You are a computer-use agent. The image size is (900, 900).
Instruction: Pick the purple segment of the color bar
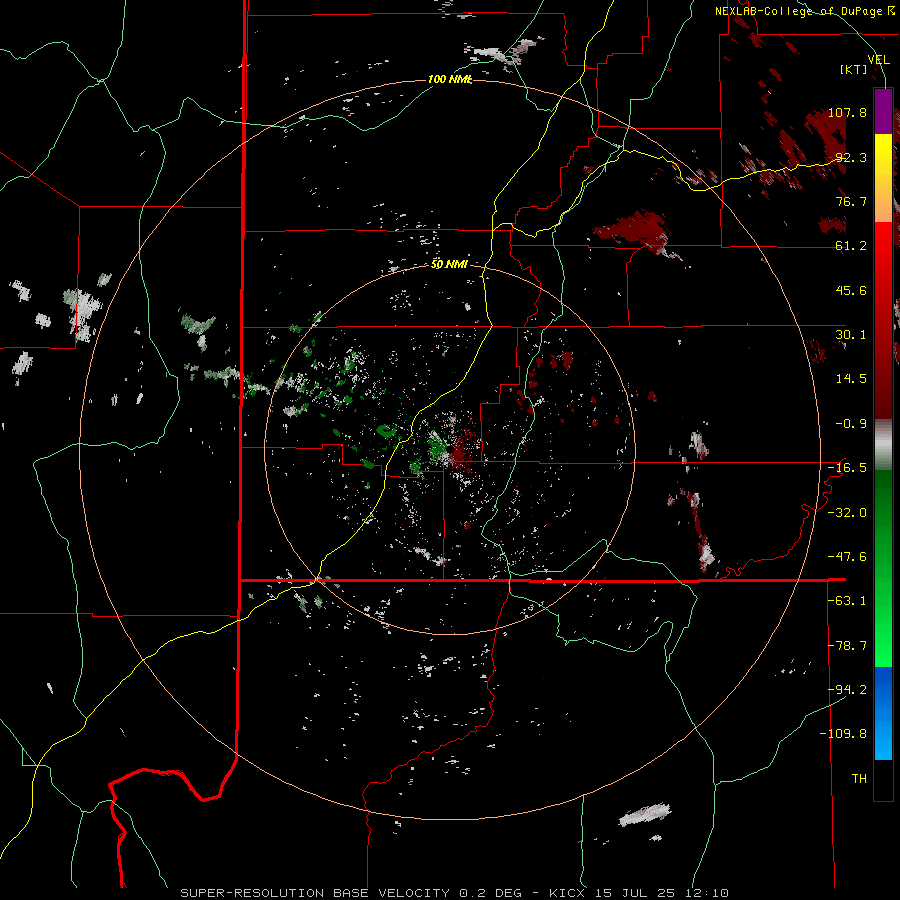[x=883, y=112]
